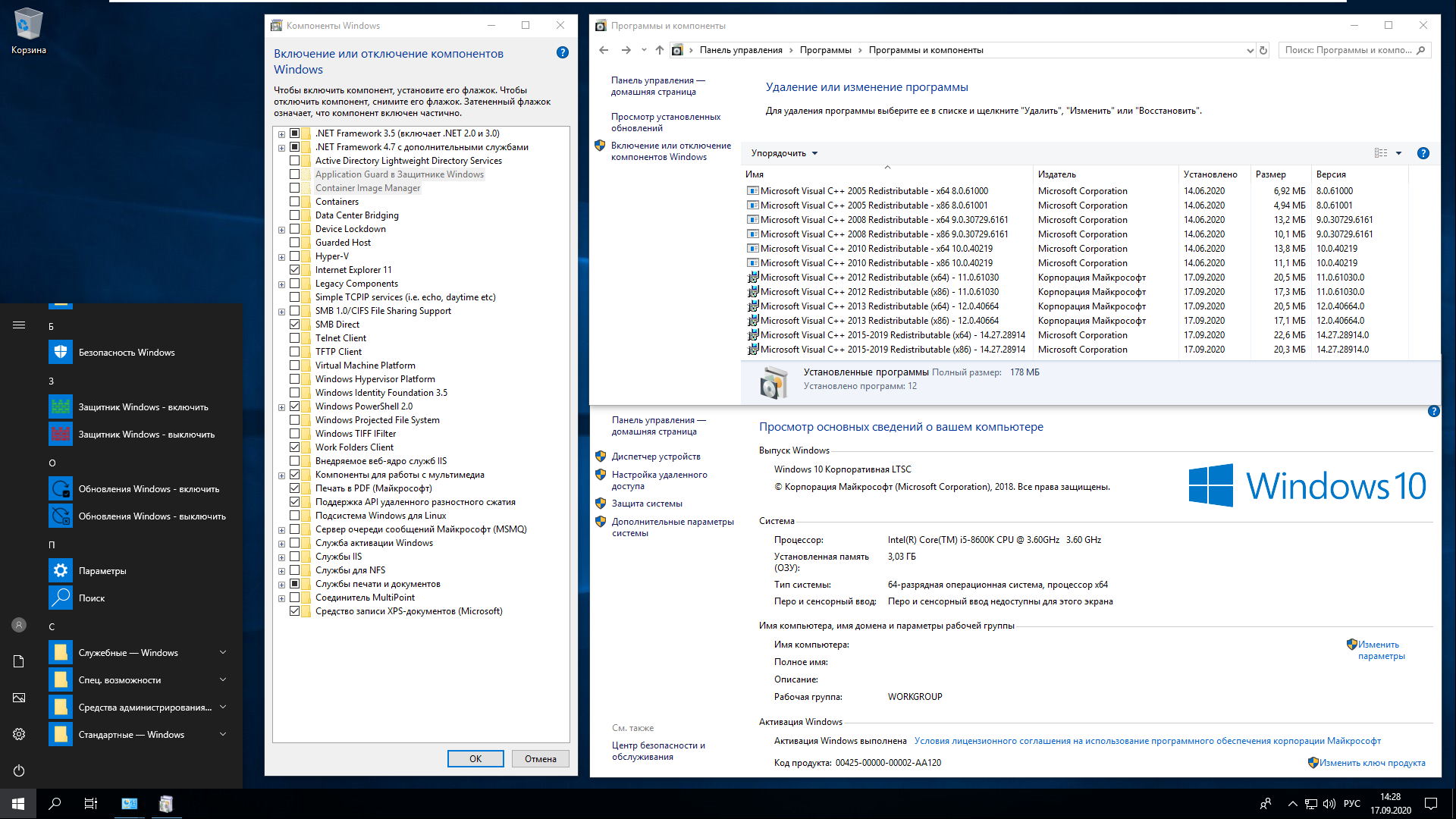Open user account icon in Start rail

pos(19,625)
